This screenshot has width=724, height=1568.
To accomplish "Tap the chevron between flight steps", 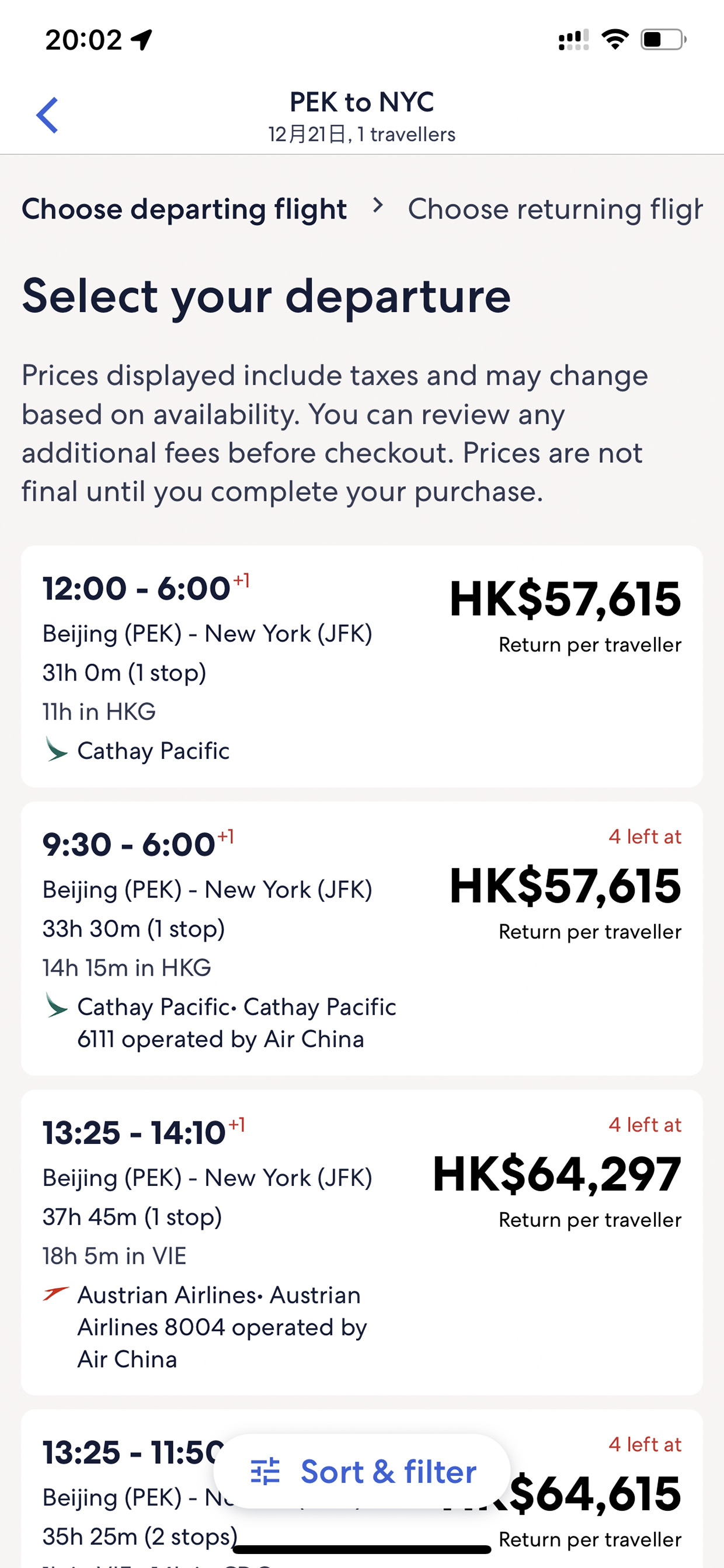I will pyautogui.click(x=378, y=206).
